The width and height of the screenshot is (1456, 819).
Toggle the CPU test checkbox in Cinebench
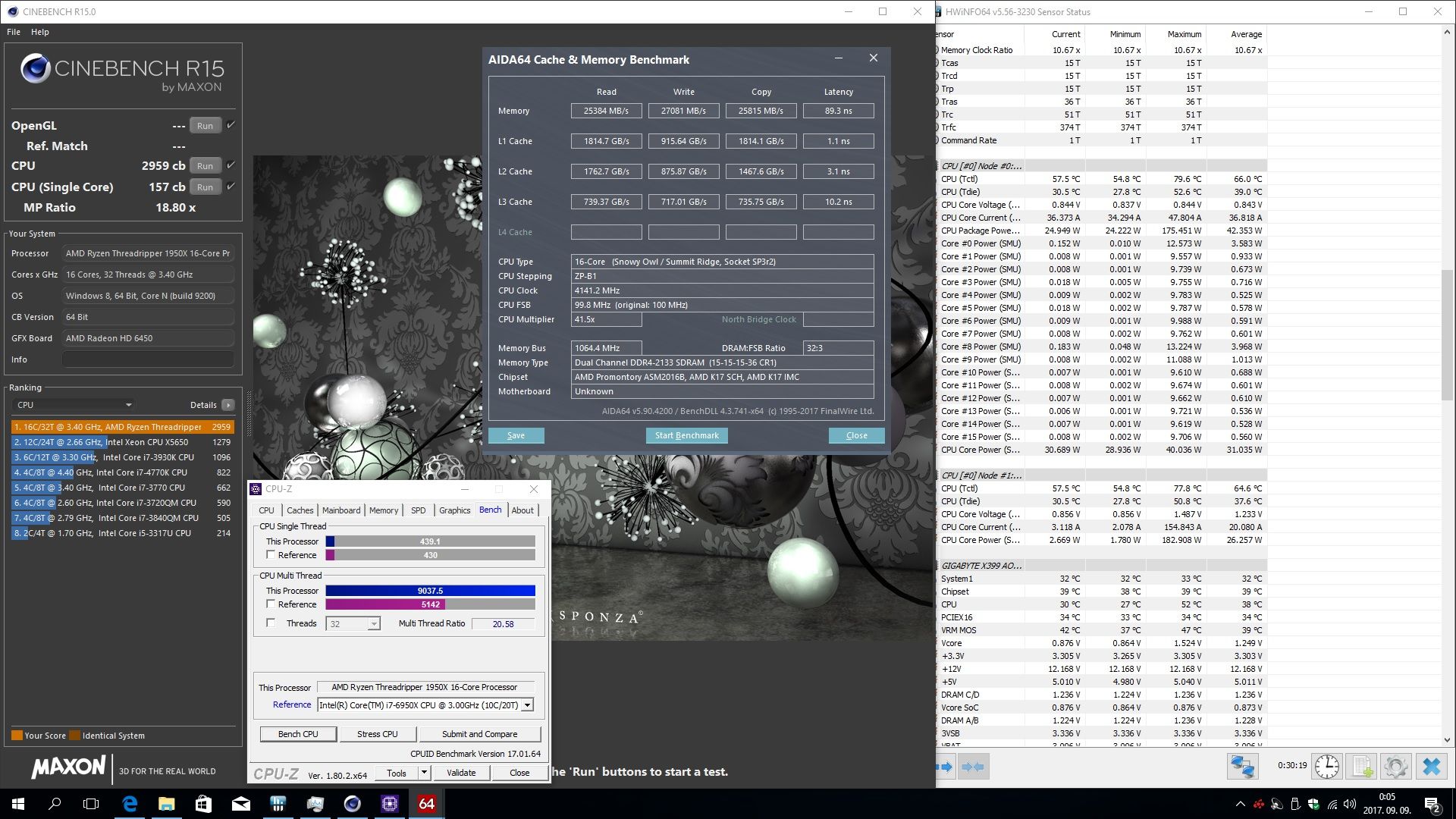click(x=231, y=165)
